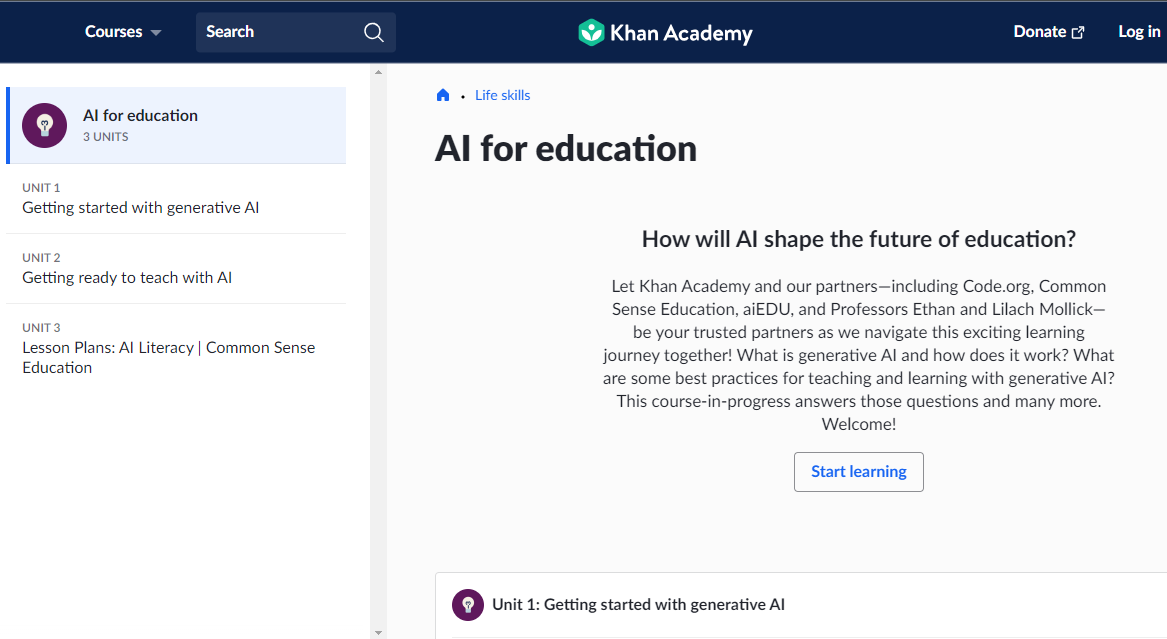Click the Unit 1: Getting started with generative AI heading
The height and width of the screenshot is (639, 1167).
(x=638, y=605)
